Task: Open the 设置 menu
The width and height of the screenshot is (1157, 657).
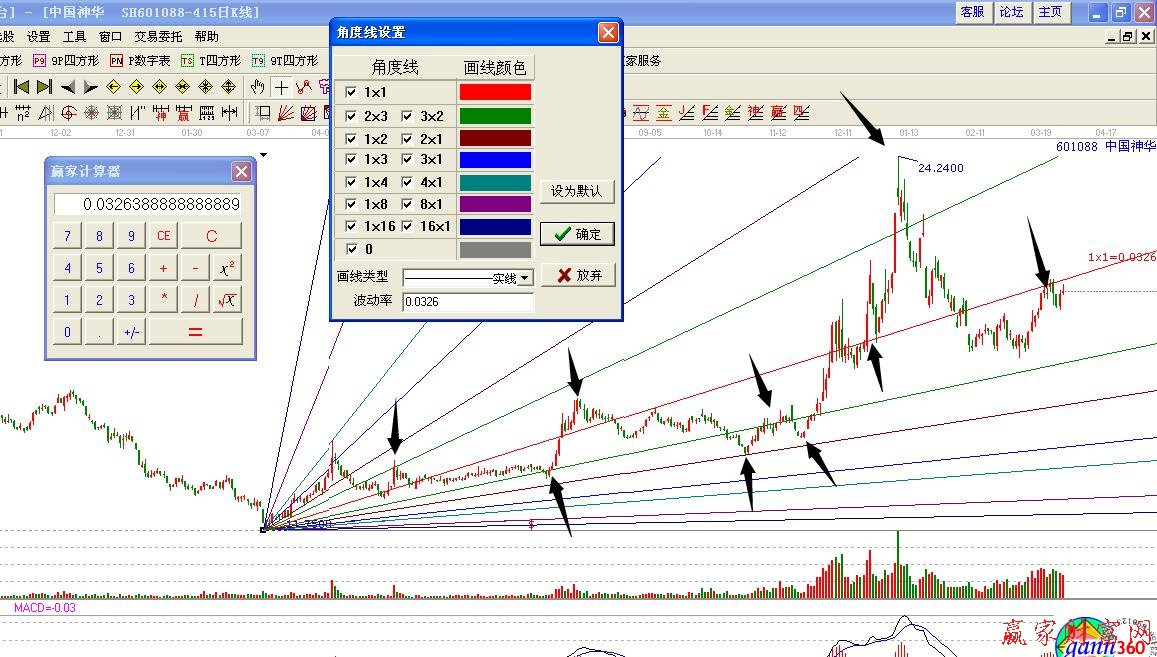Action: [x=38, y=36]
